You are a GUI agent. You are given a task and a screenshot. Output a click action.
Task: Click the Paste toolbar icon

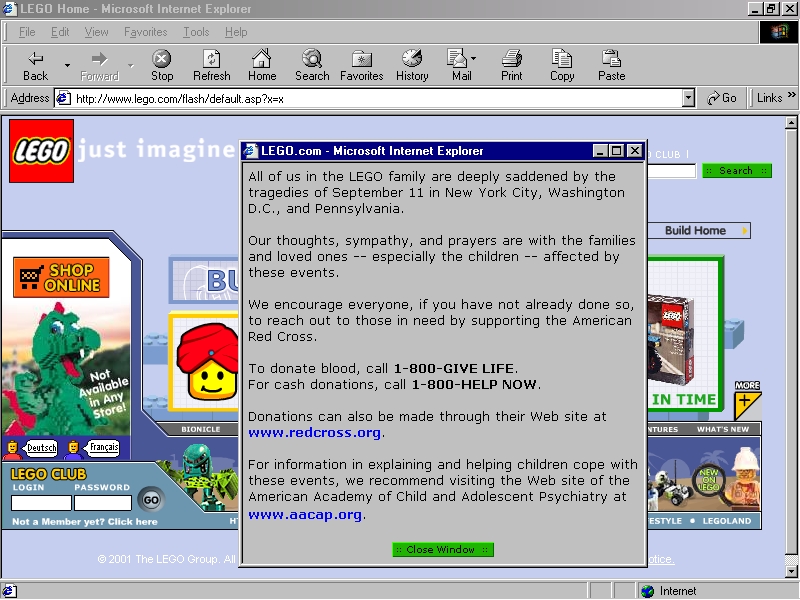(x=611, y=65)
